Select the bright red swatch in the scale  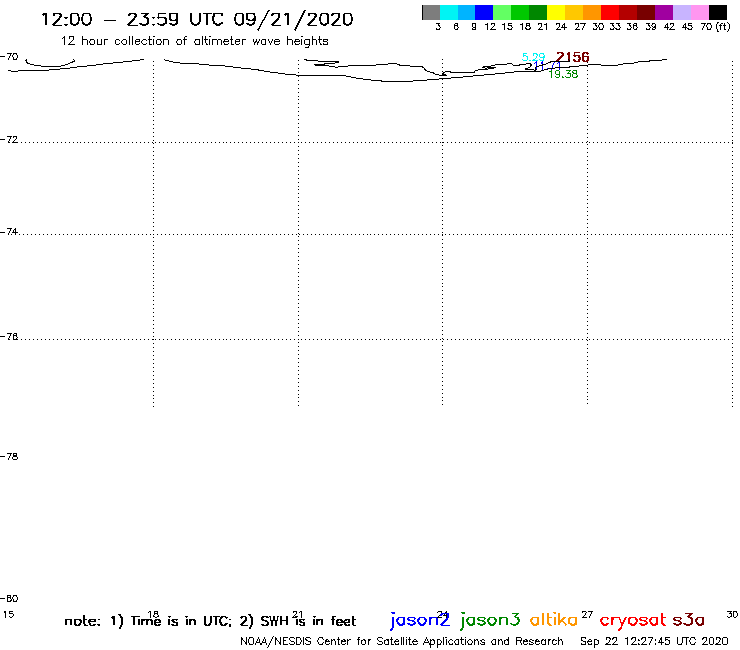[610, 12]
